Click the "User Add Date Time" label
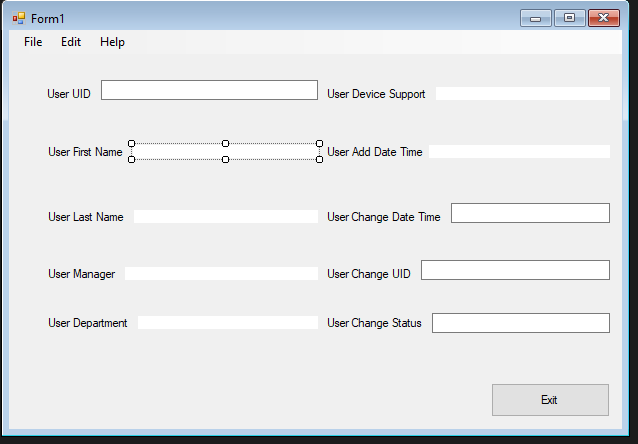The height and width of the screenshot is (444, 638). (x=375, y=152)
